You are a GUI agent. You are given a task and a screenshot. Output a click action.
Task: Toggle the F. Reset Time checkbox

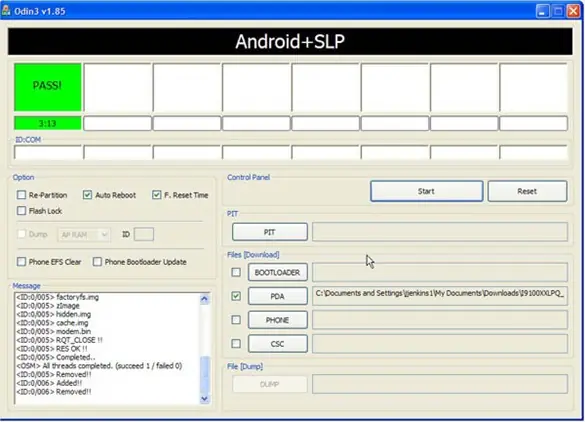157,195
